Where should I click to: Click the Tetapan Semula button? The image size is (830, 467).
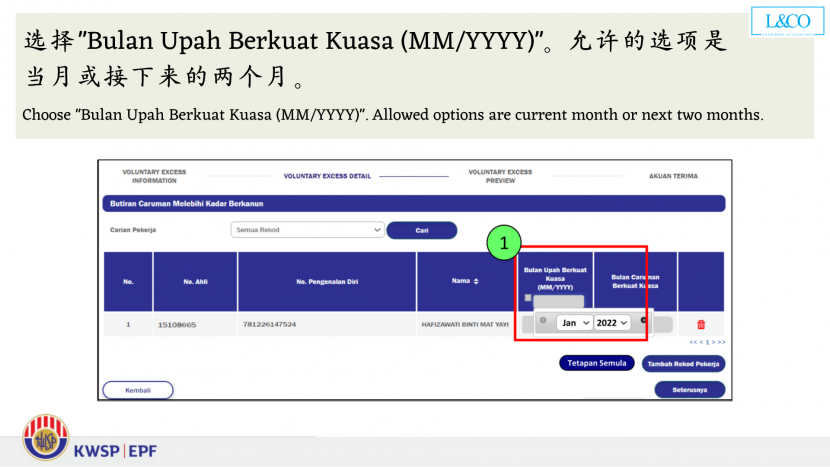point(597,363)
